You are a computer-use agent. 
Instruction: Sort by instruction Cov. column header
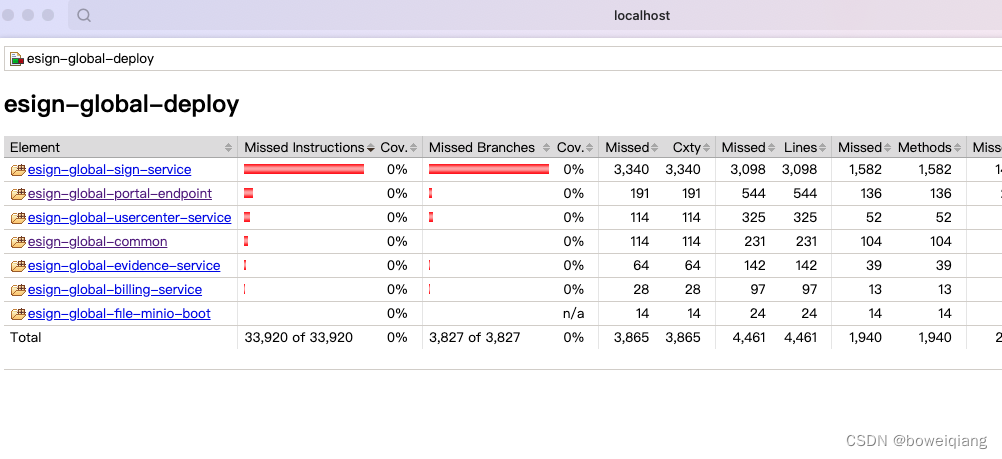(x=399, y=148)
